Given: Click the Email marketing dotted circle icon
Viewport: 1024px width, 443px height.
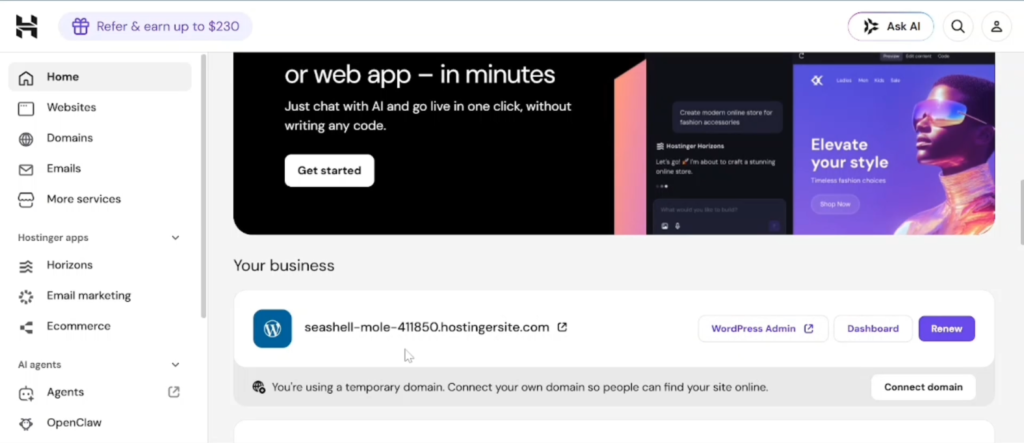Looking at the screenshot, I should coord(26,296).
